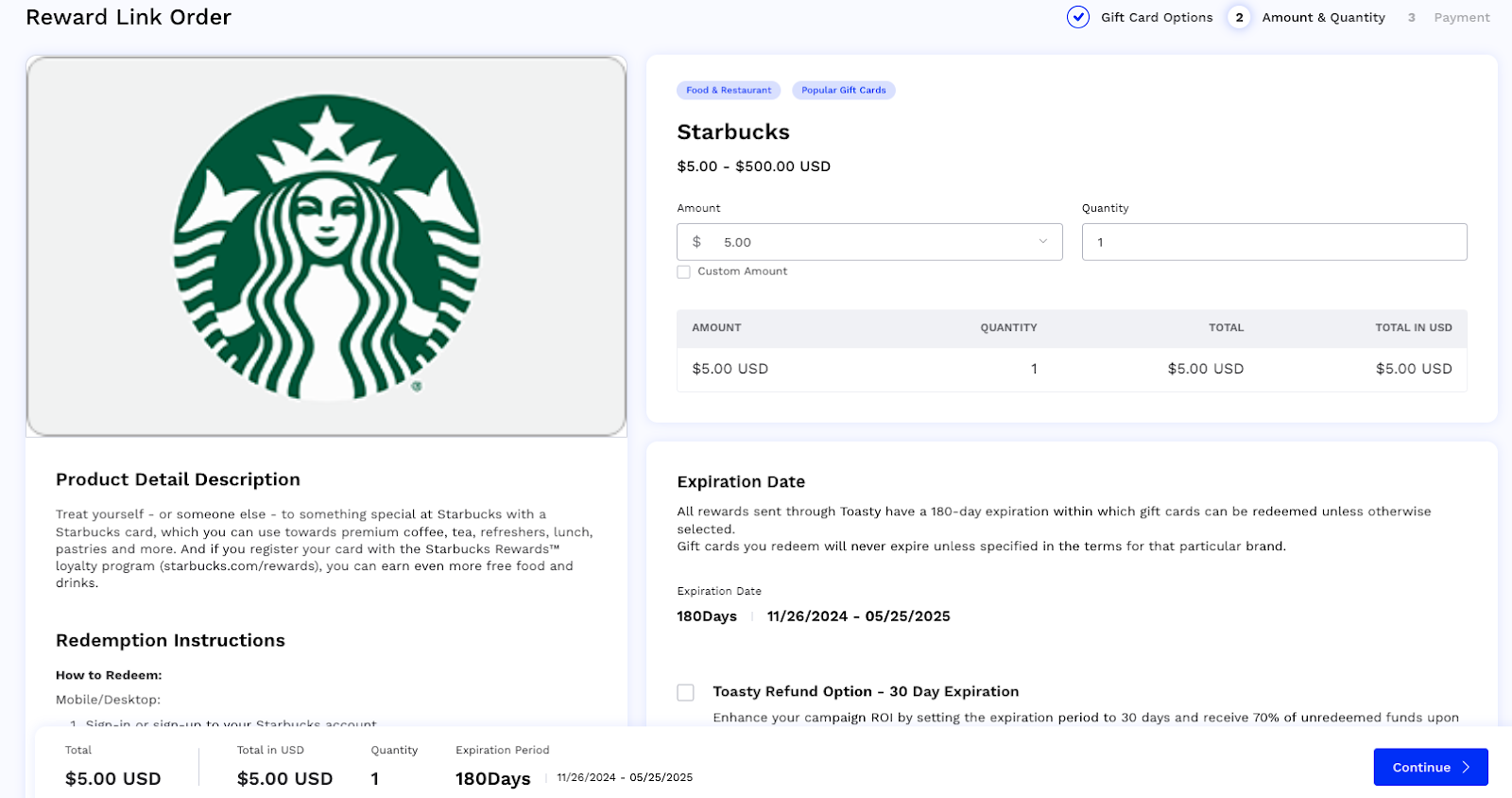This screenshot has width=1512, height=798.
Task: Click the $5.00 USD amount table row
Action: coord(1072,369)
